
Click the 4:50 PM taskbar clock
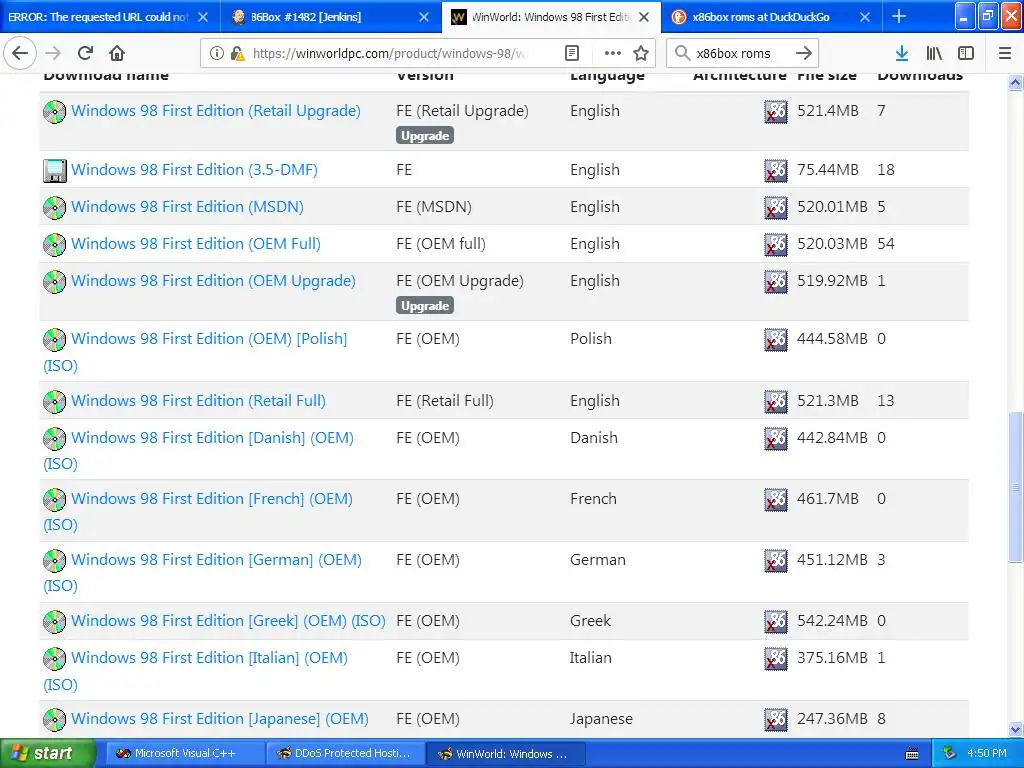tap(987, 754)
